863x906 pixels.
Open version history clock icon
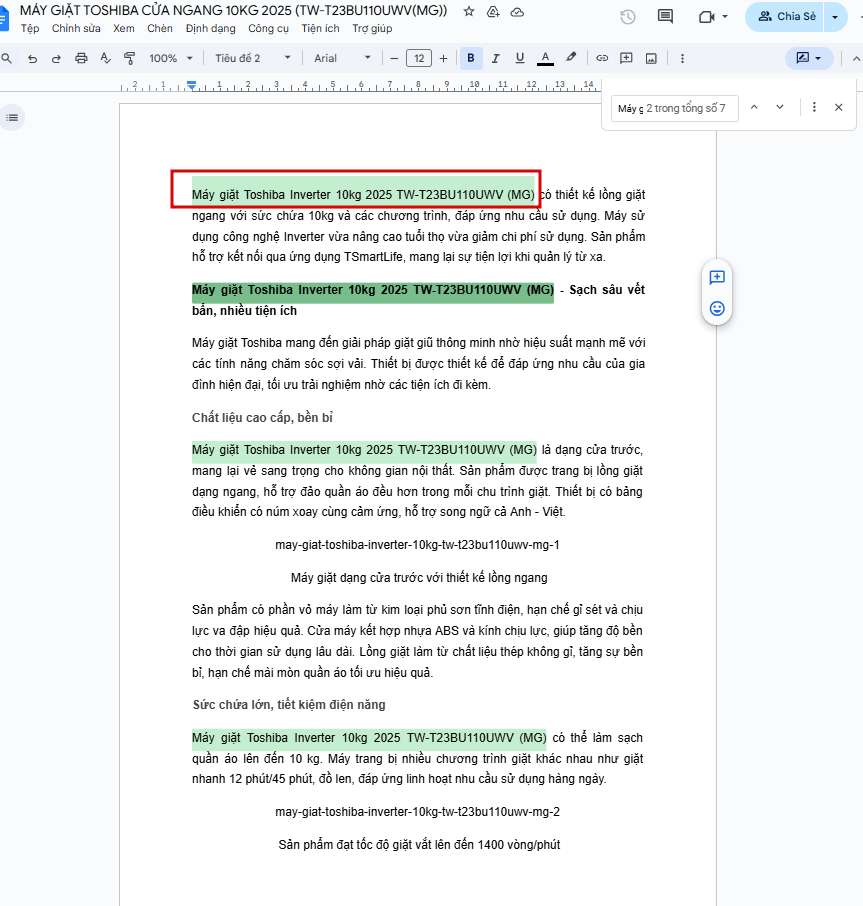tap(628, 17)
